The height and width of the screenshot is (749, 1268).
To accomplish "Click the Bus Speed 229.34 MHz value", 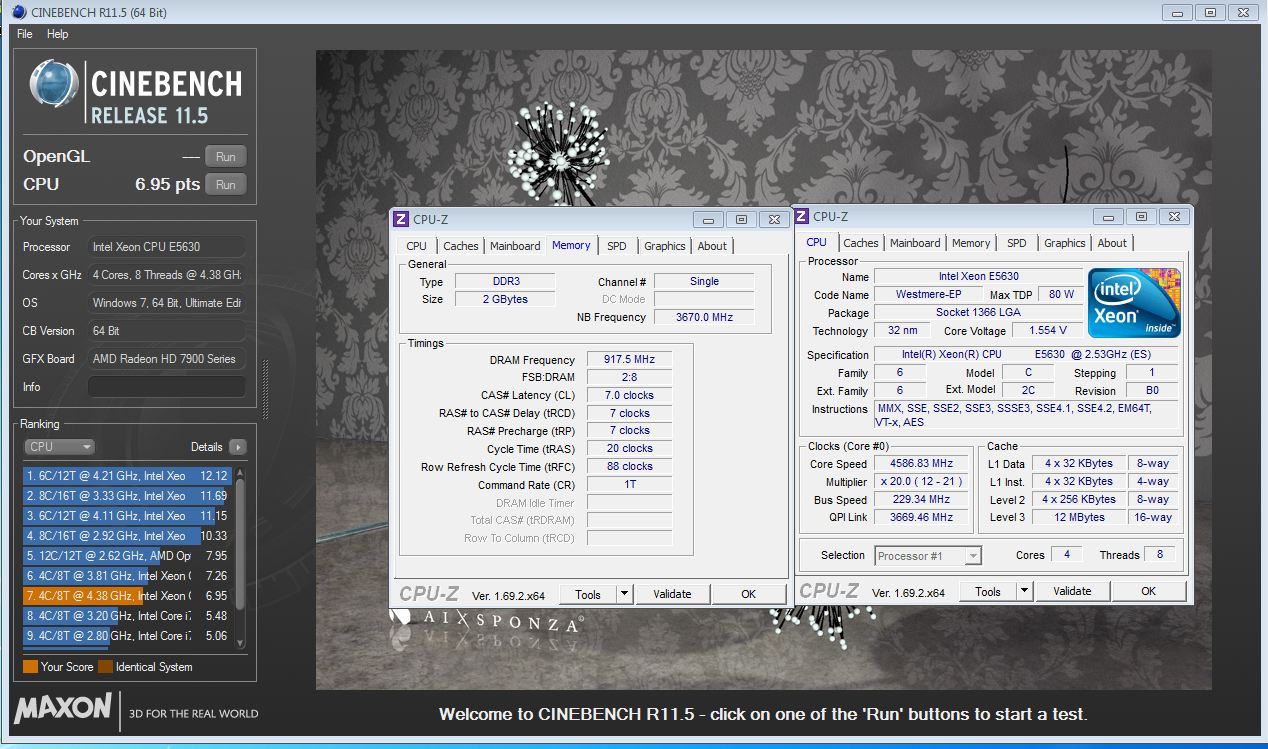I will tap(920, 500).
